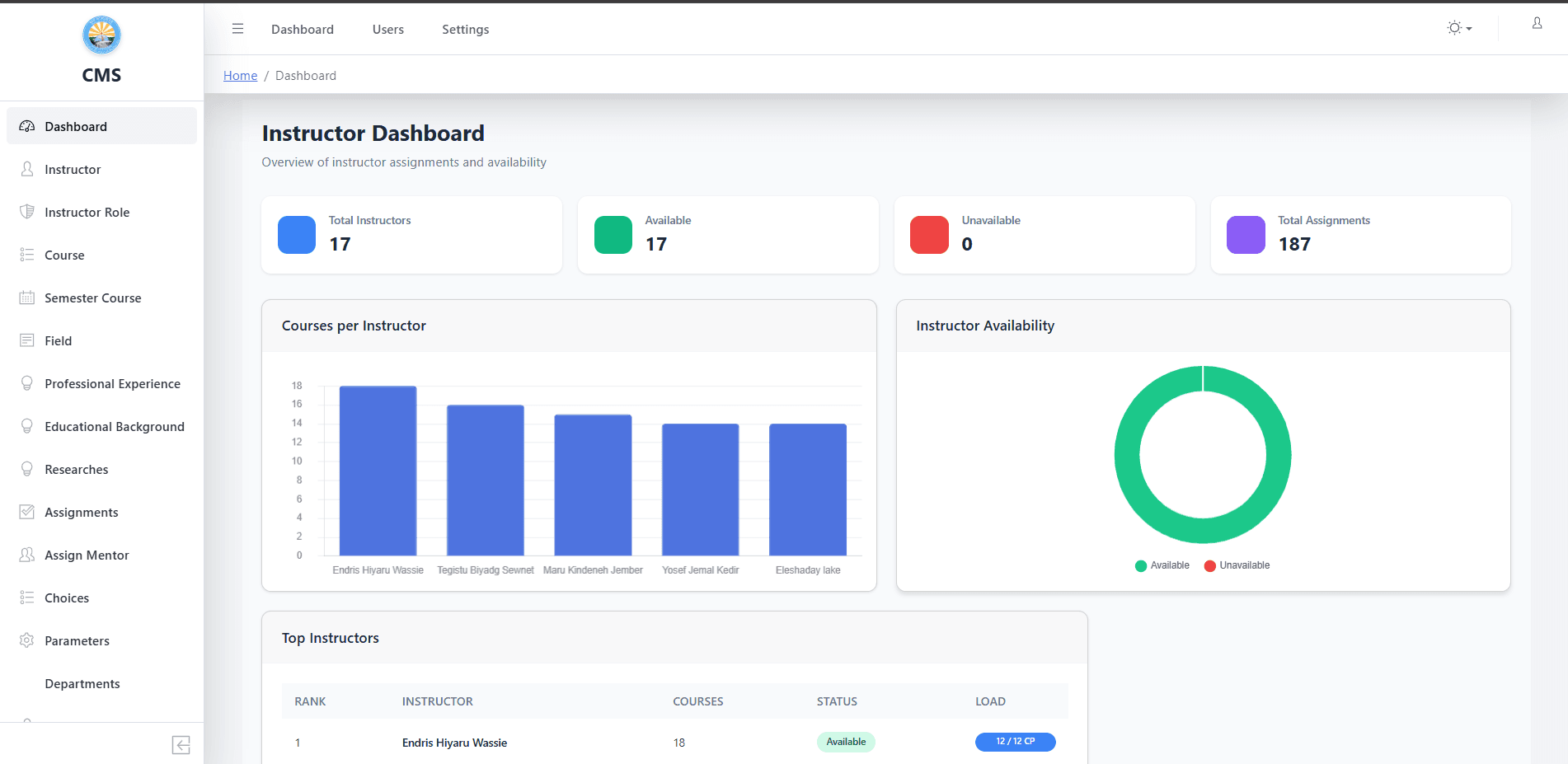Viewport: 1568px width, 764px height.
Task: Collapse sidebar with the bottom arrow icon
Action: [181, 745]
